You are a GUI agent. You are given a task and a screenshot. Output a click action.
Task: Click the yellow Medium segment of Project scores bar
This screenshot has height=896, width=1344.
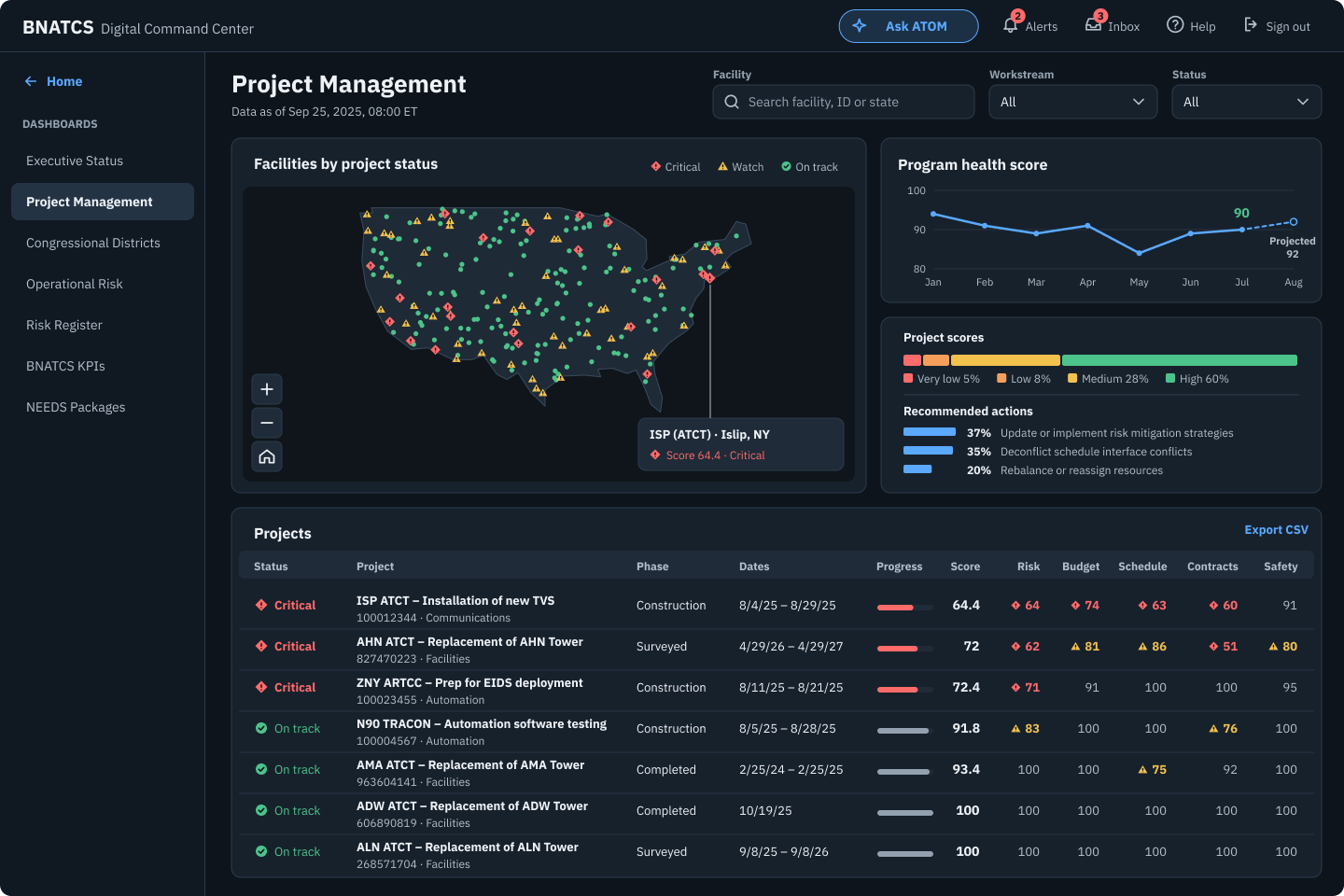click(1005, 360)
